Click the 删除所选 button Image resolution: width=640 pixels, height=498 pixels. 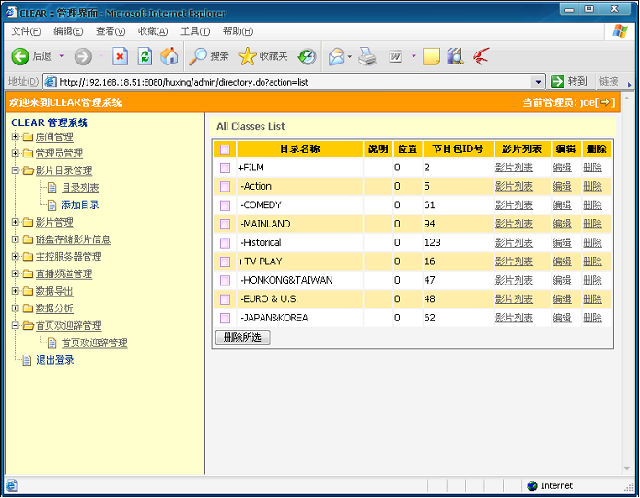pyautogui.click(x=243, y=338)
